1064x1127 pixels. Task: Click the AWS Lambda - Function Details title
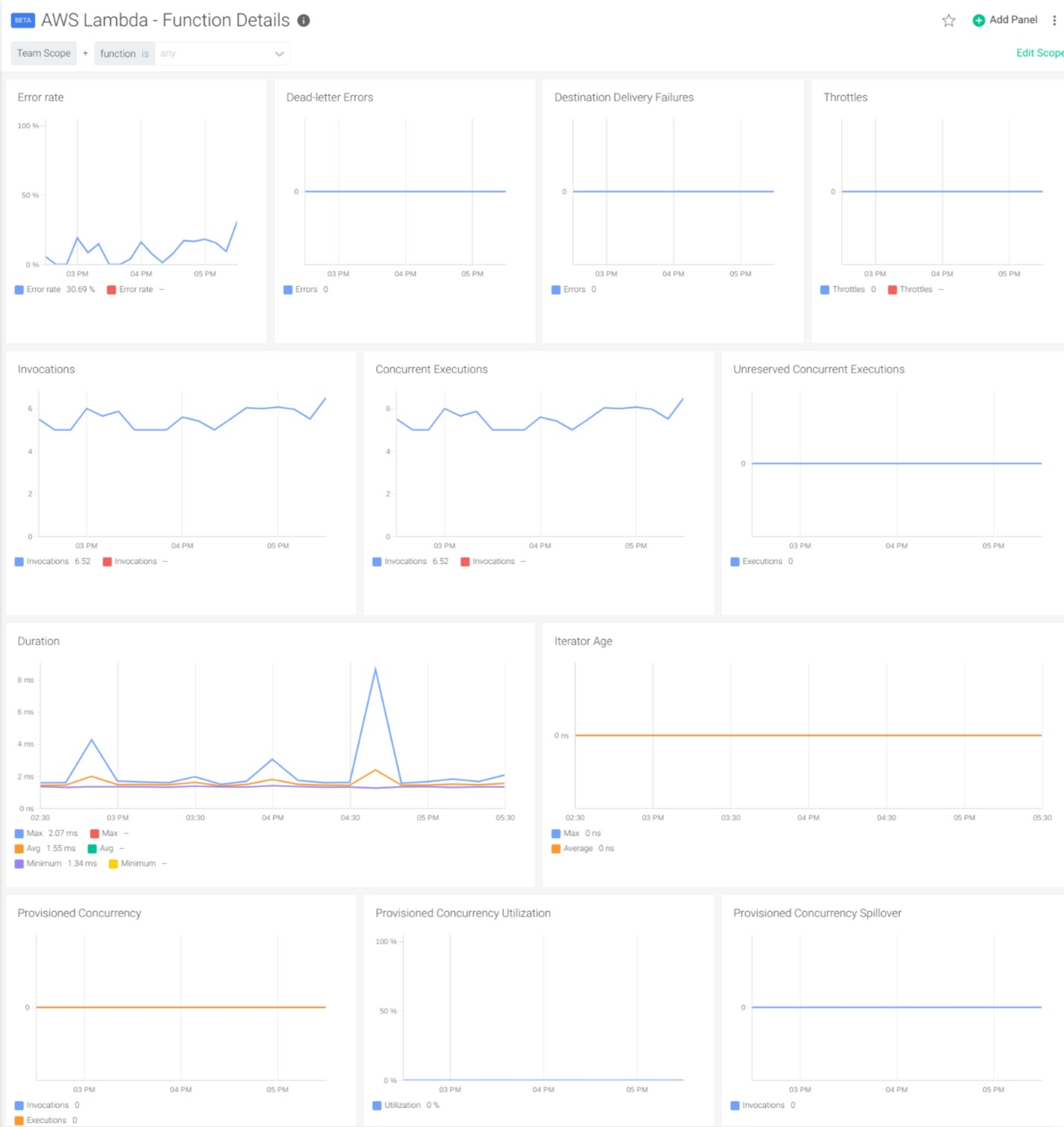point(165,20)
